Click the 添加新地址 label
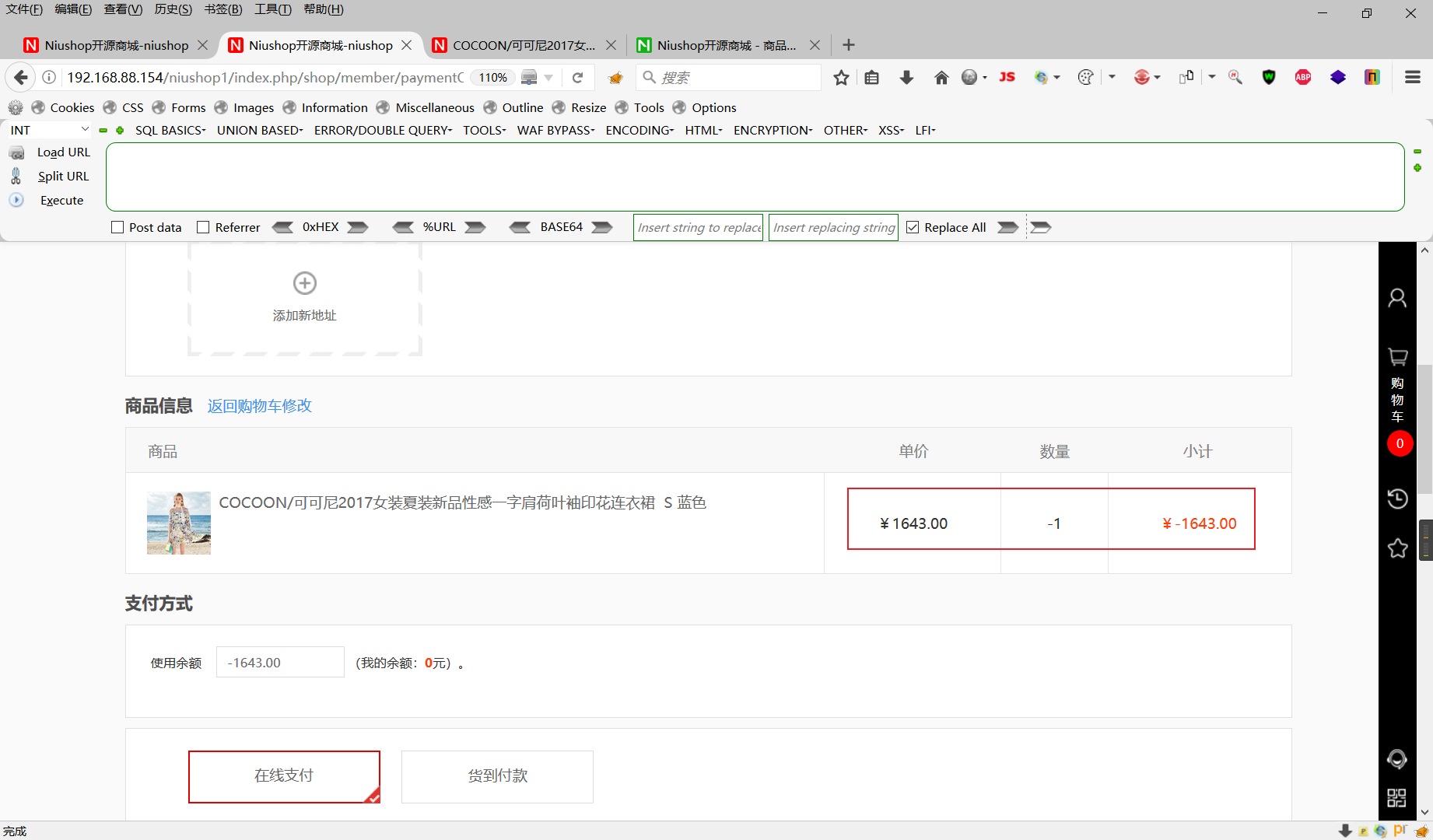Screen dimensions: 1433x840 point(305,315)
